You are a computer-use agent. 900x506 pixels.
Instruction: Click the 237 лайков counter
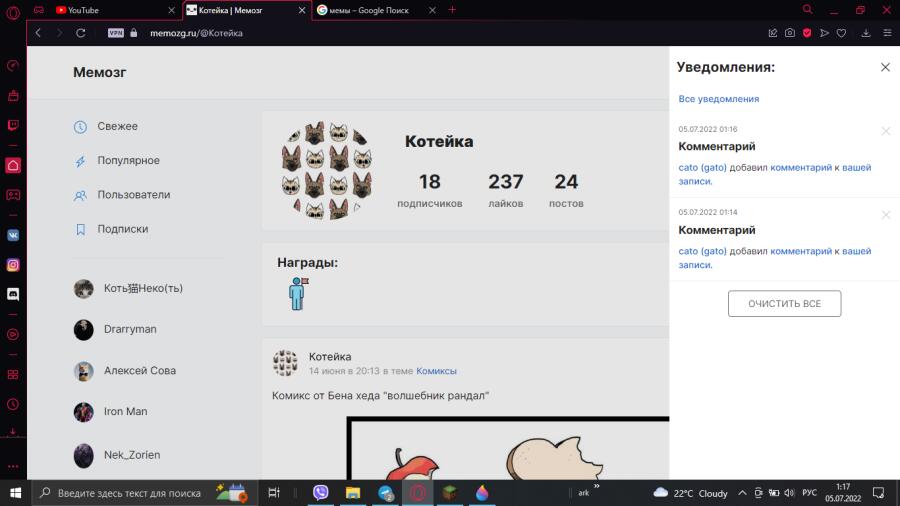point(506,190)
